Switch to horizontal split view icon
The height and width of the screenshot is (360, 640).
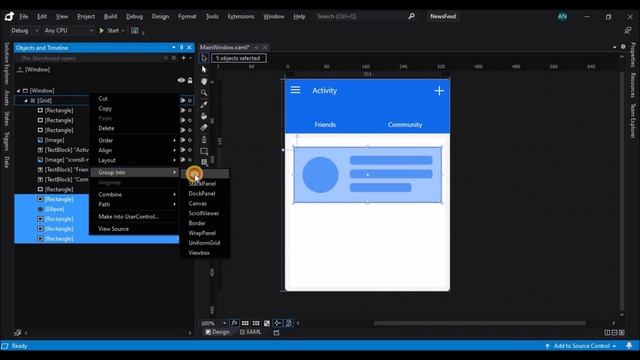[x=614, y=333]
